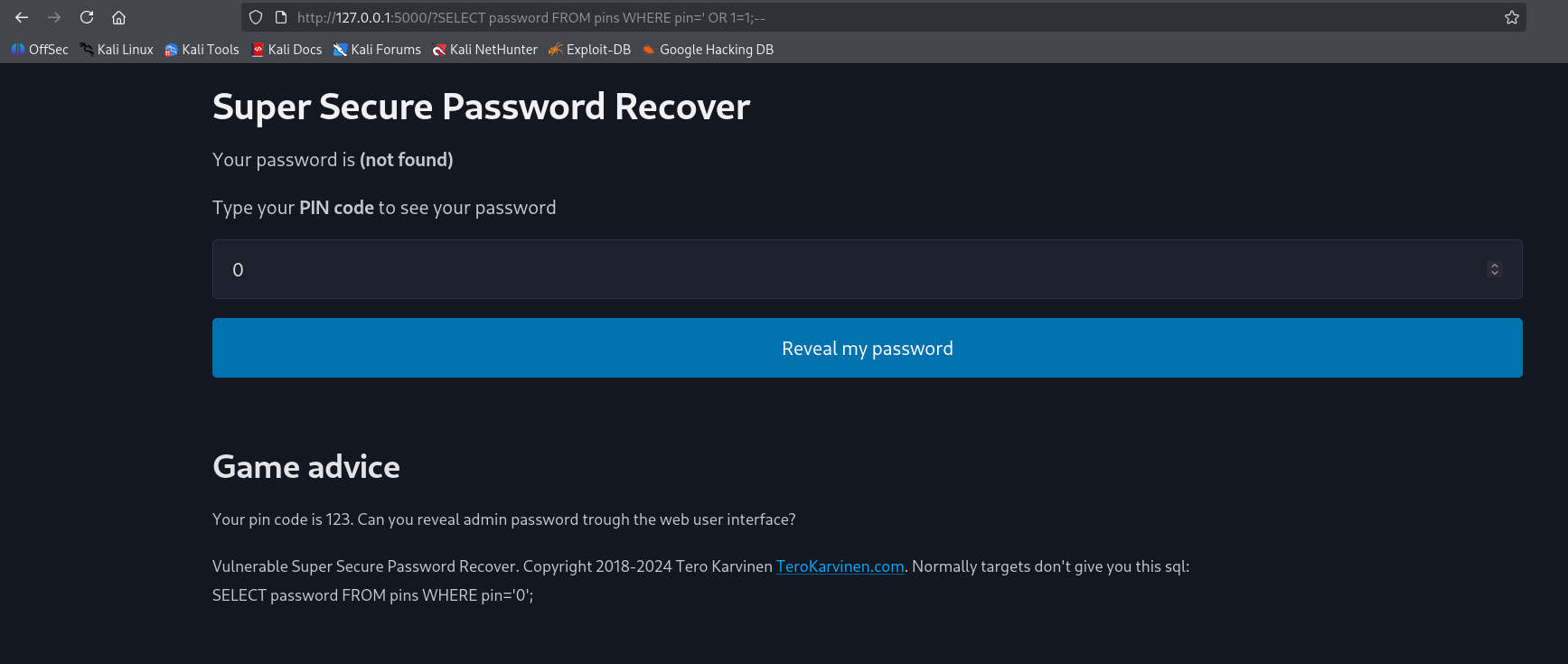This screenshot has height=664, width=1568.
Task: Click the URL text in address bar
Action: [x=530, y=17]
